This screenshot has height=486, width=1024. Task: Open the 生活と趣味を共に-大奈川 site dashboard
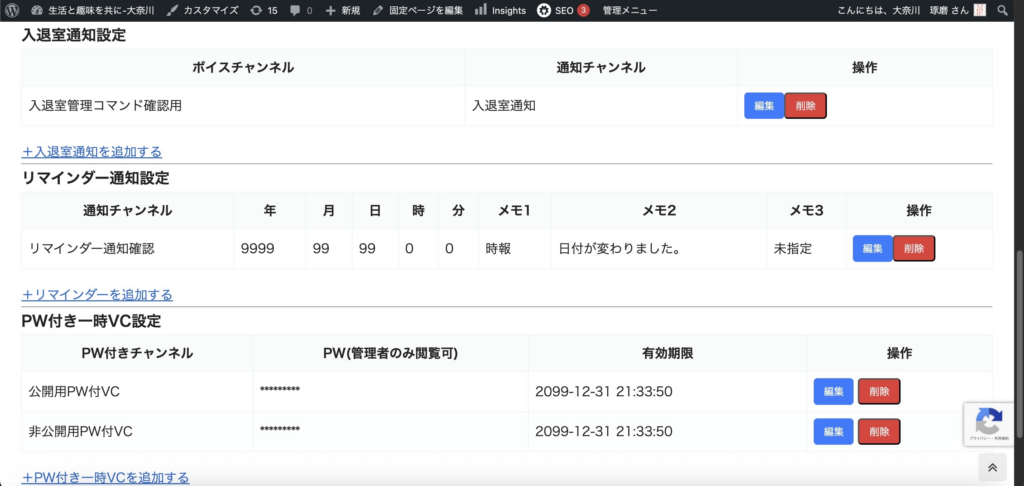pos(92,10)
